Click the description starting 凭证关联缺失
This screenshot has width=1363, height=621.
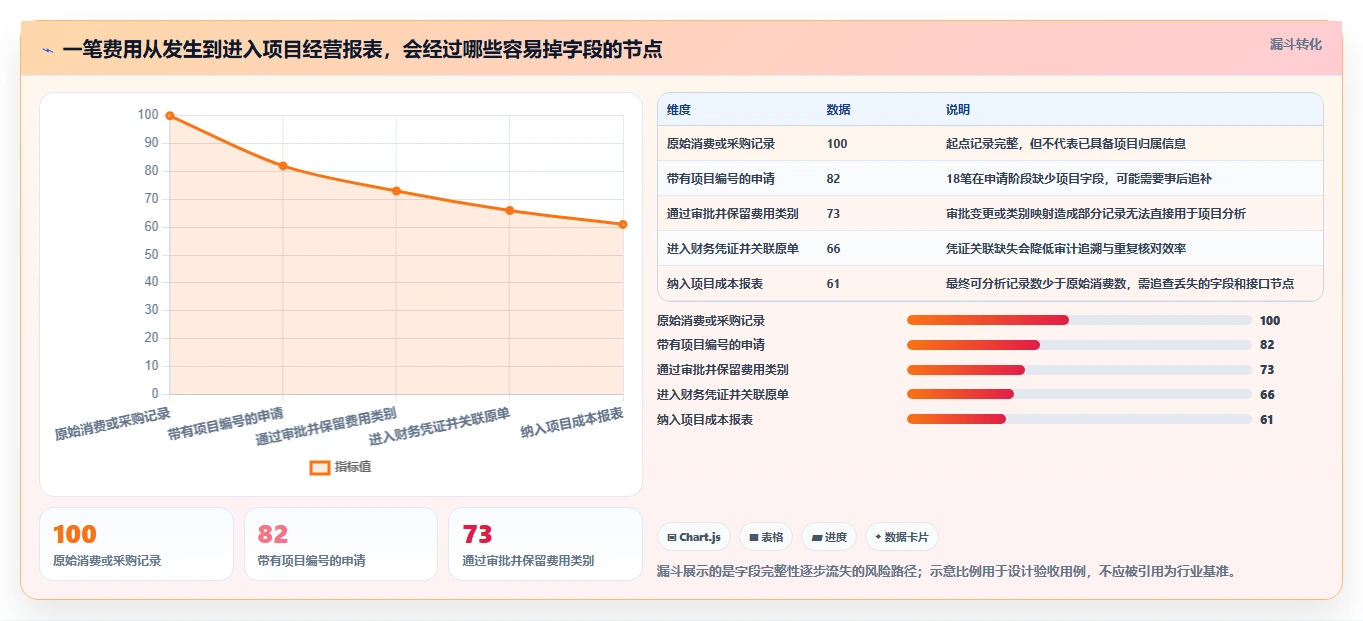1066,248
